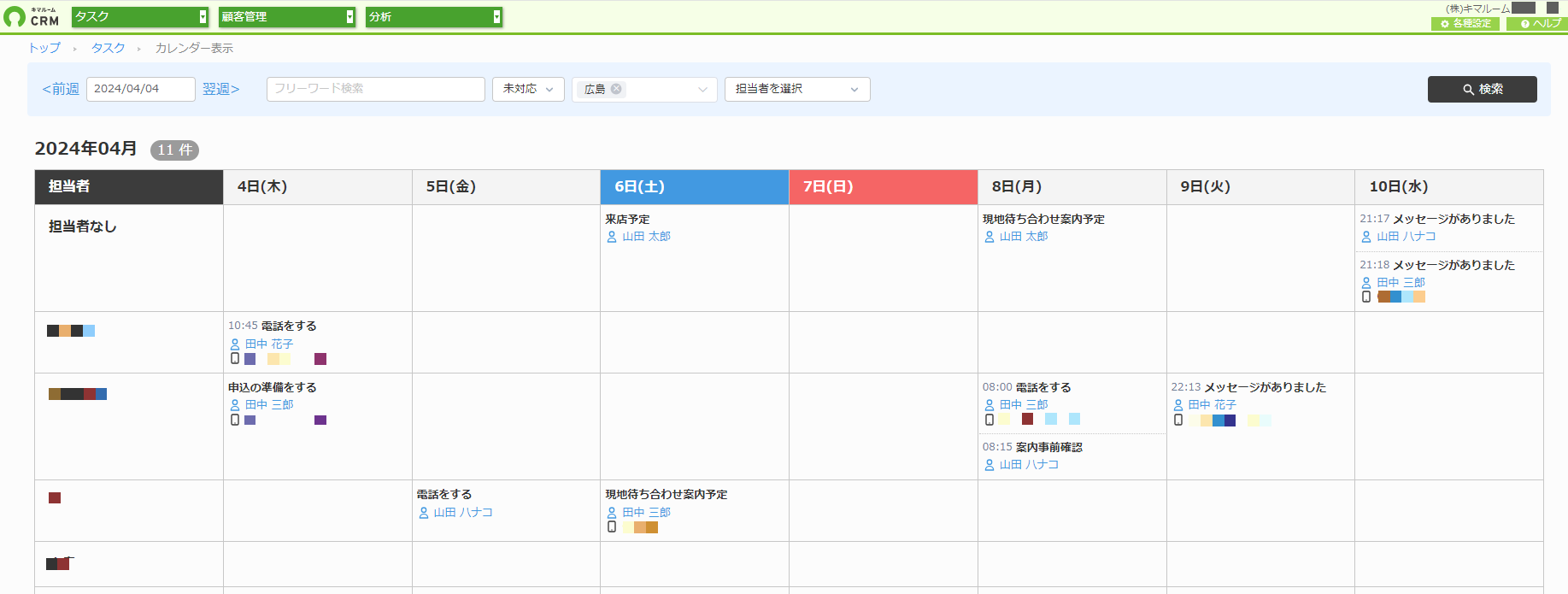Go to トップ breadcrumb link

coord(44,48)
